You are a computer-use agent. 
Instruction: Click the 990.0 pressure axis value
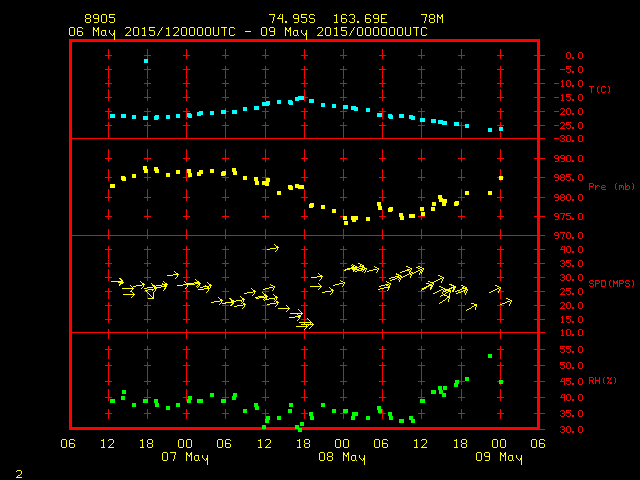coord(569,159)
